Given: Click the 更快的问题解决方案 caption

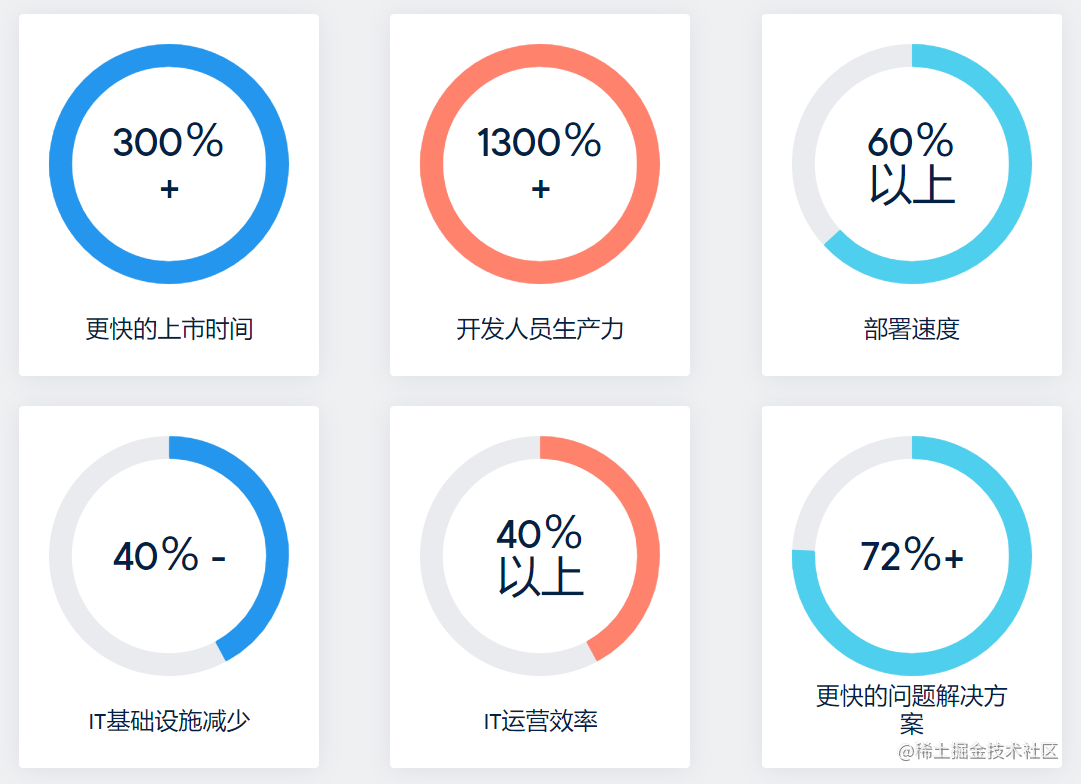Looking at the screenshot, I should [911, 709].
